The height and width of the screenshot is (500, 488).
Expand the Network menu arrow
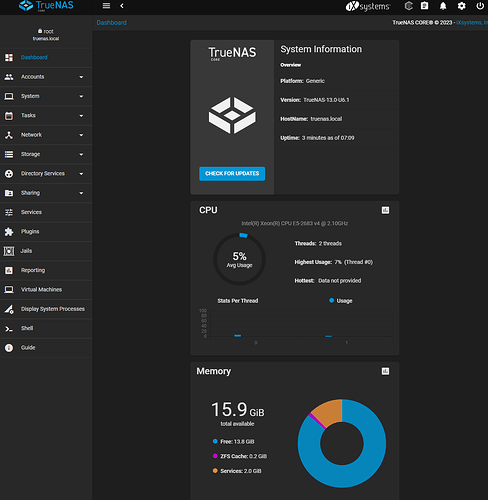[x=81, y=135]
